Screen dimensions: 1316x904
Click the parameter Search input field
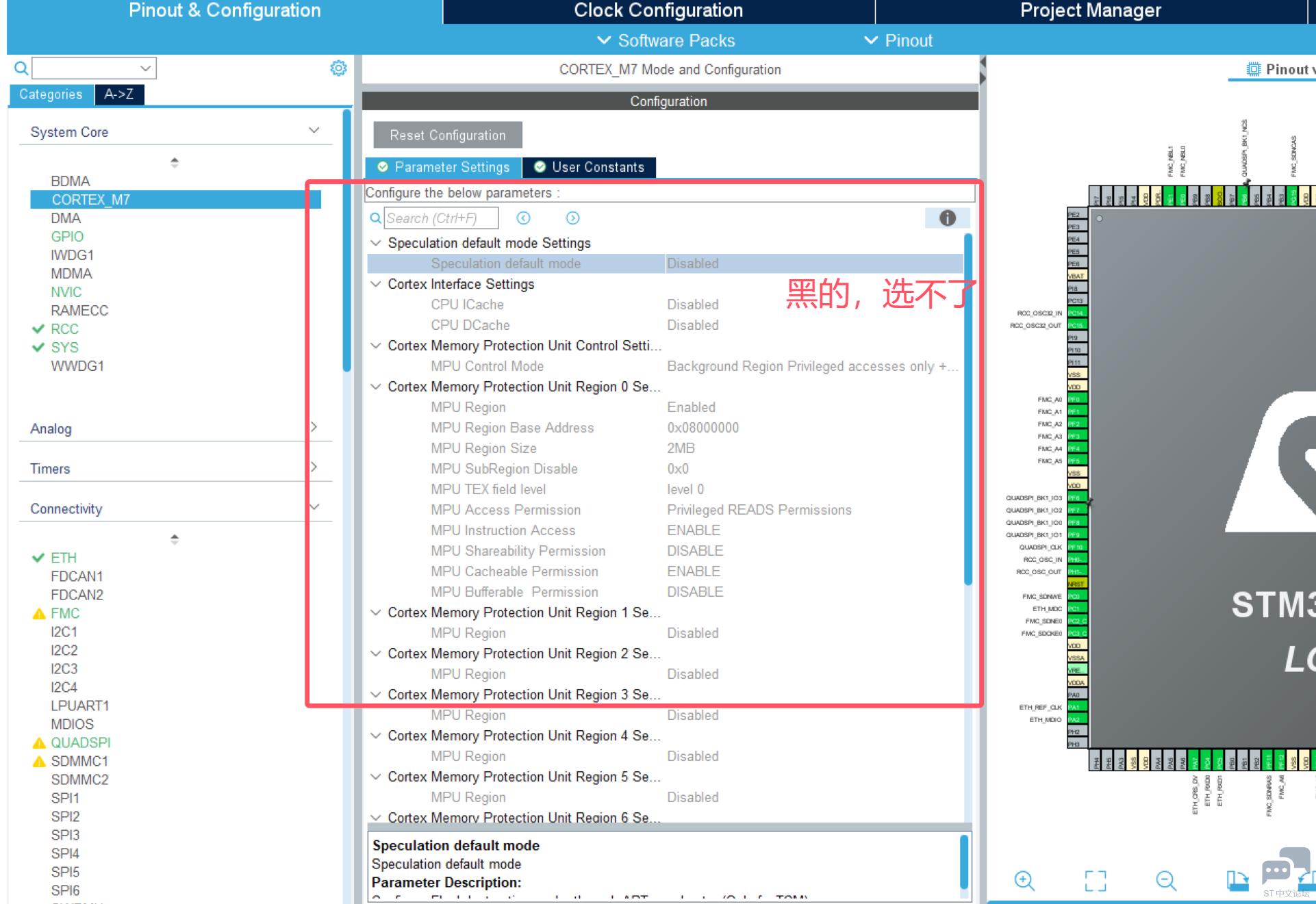(x=440, y=218)
